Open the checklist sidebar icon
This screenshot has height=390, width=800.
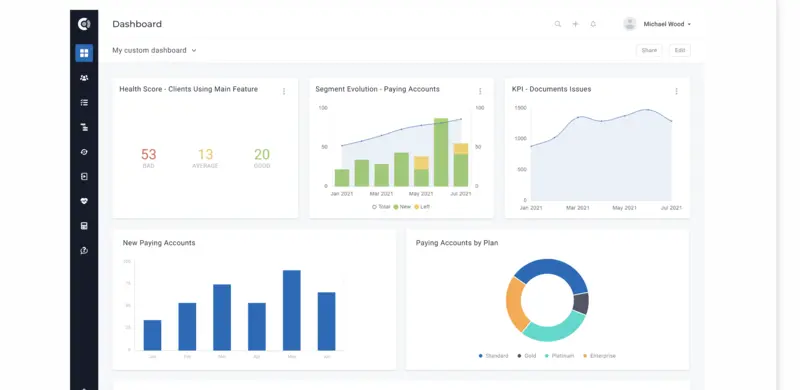pyautogui.click(x=84, y=103)
